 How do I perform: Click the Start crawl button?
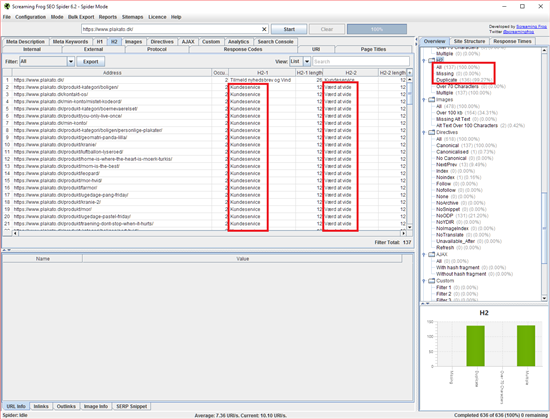[289, 29]
